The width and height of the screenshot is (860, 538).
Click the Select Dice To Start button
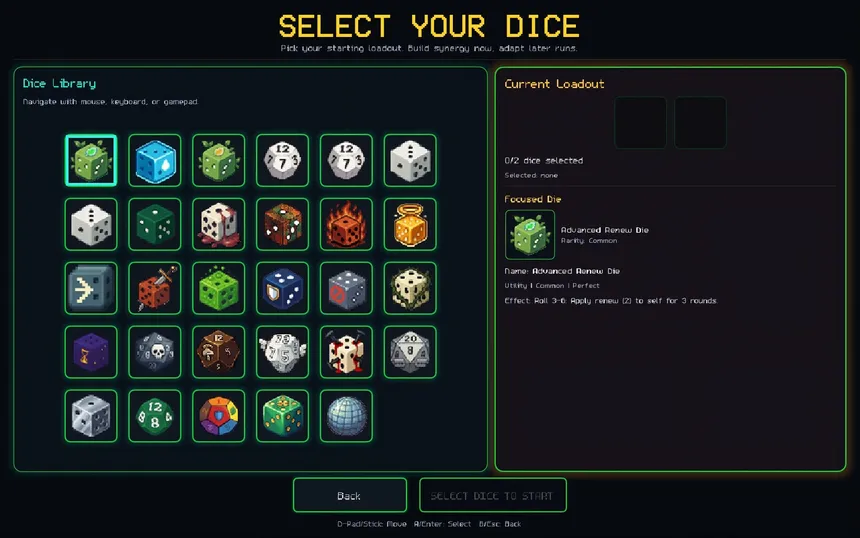tap(493, 495)
